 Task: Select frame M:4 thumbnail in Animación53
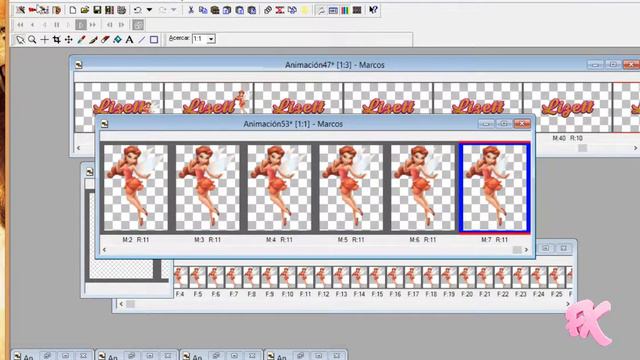(279, 188)
